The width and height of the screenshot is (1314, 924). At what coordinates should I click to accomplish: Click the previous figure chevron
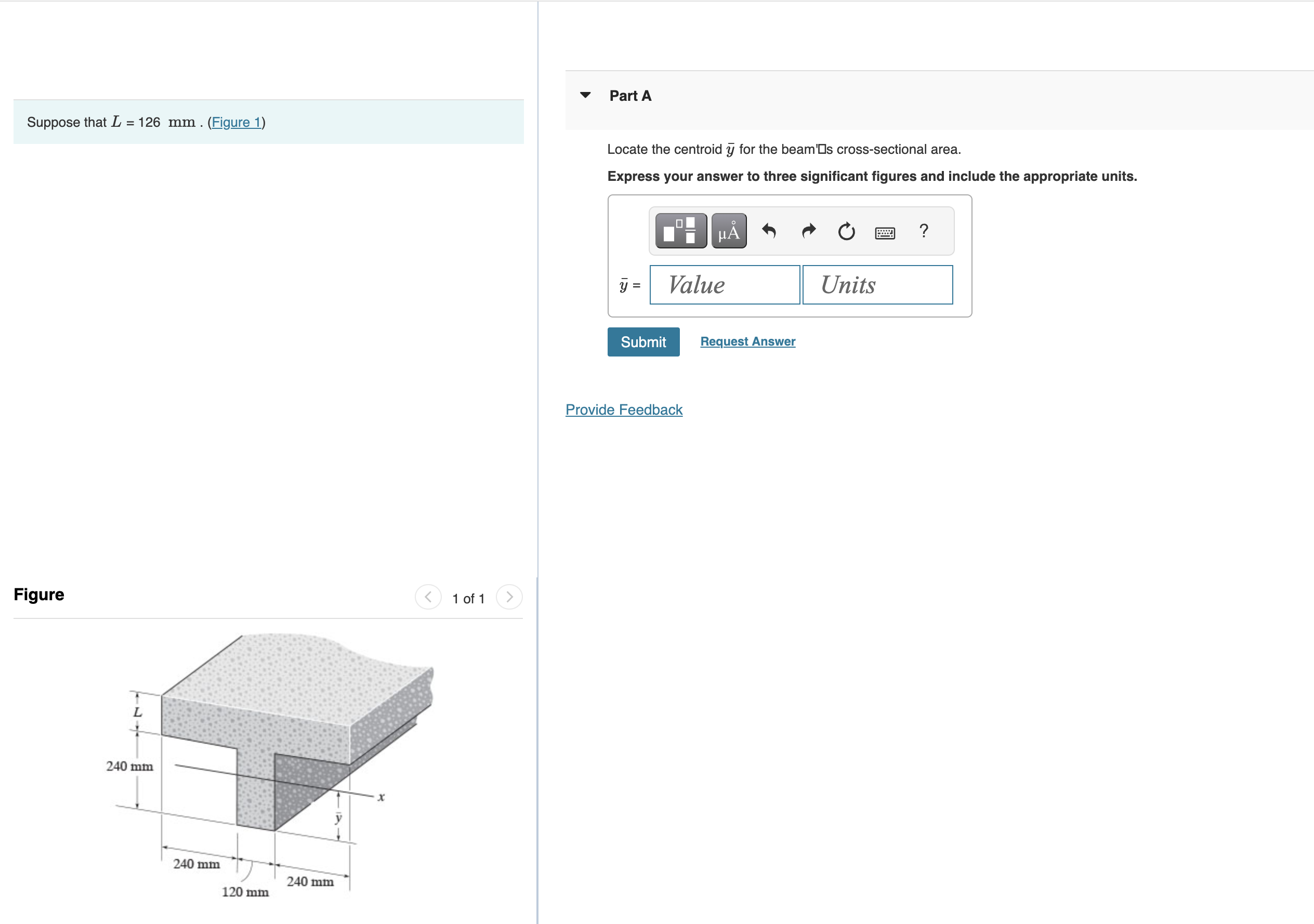(428, 597)
